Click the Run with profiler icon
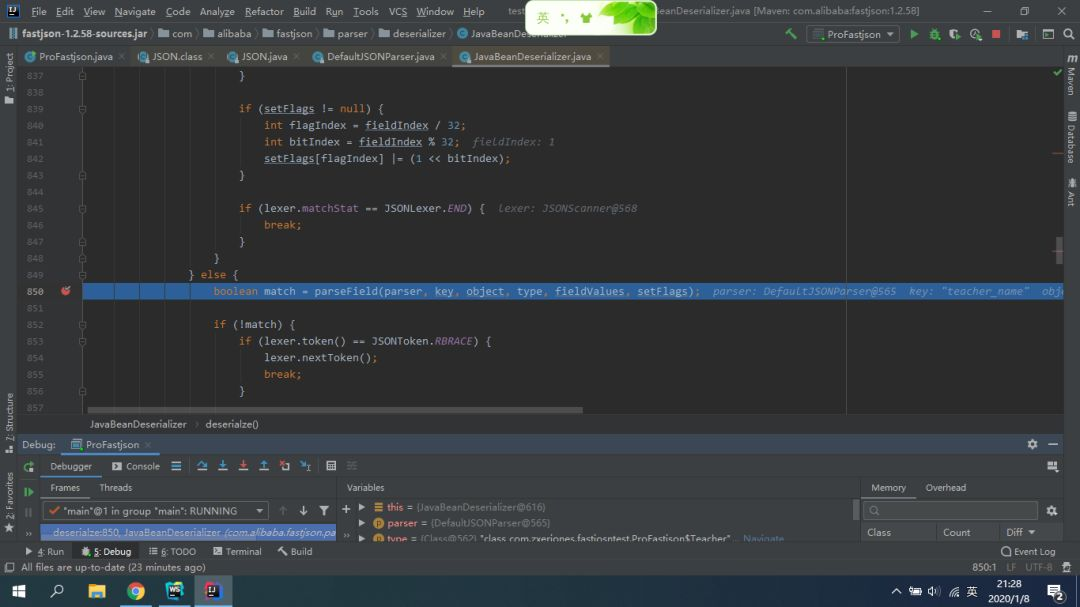1080x607 pixels. coord(975,34)
